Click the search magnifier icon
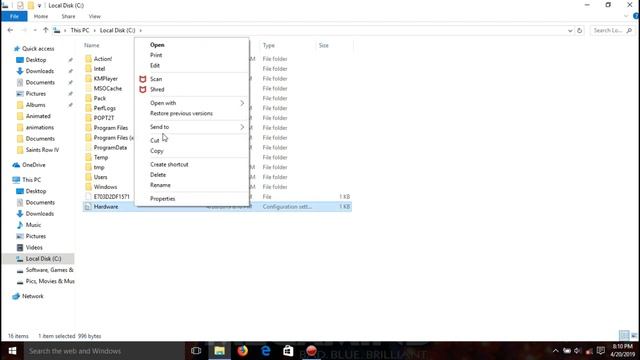The width and height of the screenshot is (640, 360). pyautogui.click(x=629, y=30)
